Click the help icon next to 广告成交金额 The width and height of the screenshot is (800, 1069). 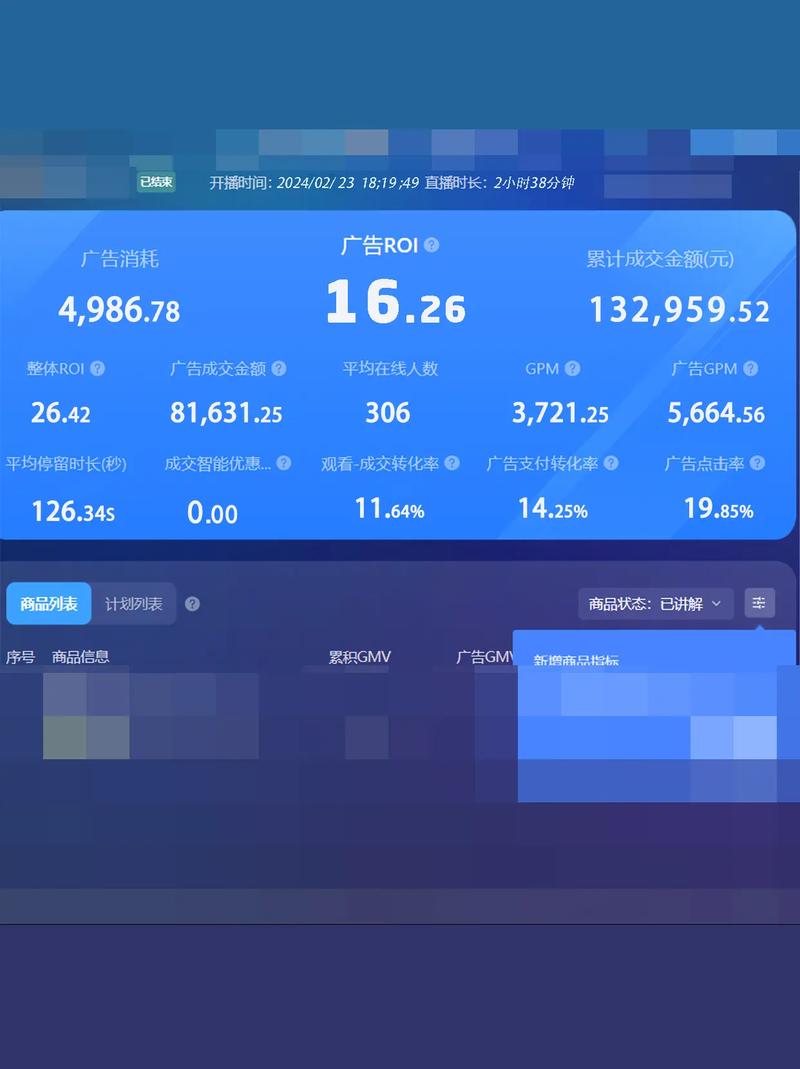[x=279, y=369]
